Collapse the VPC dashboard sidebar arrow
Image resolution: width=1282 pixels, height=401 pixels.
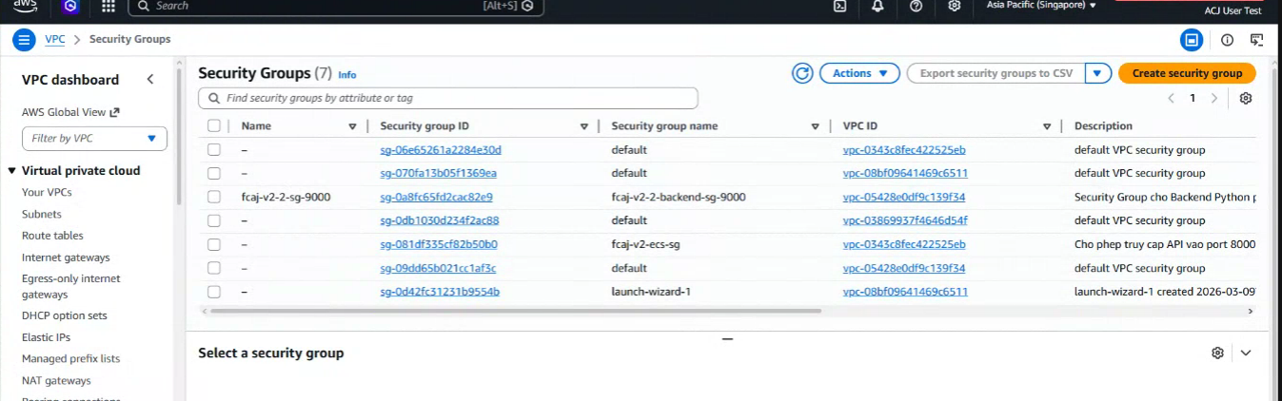coord(150,80)
